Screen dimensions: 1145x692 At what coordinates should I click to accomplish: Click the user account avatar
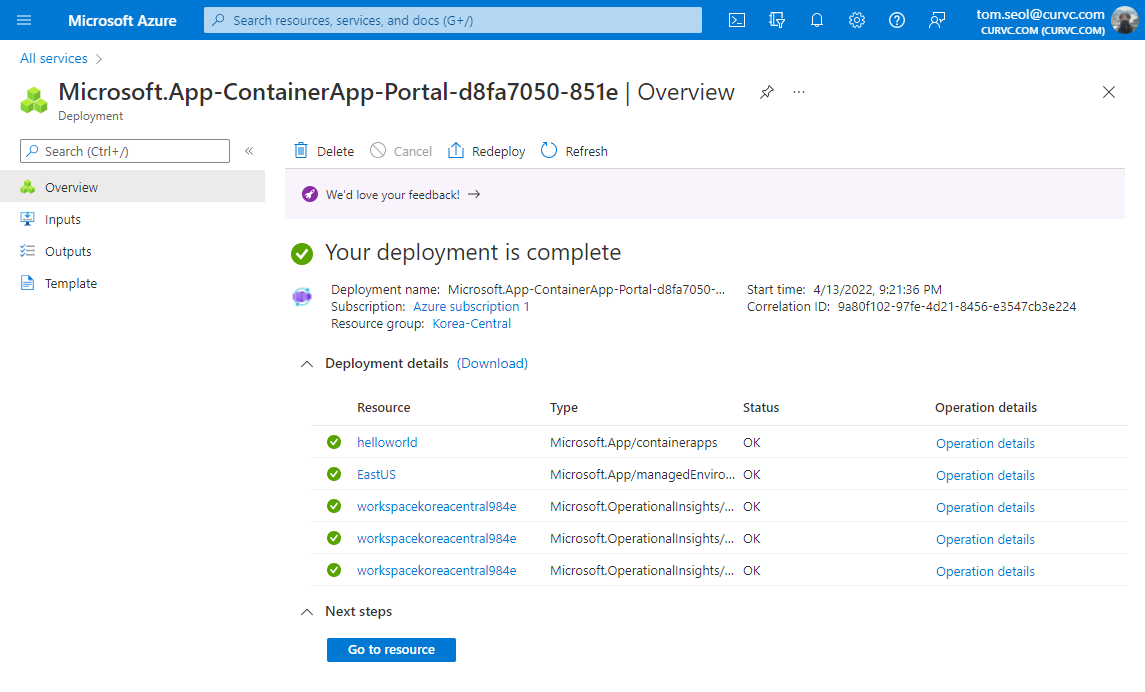(x=1124, y=20)
